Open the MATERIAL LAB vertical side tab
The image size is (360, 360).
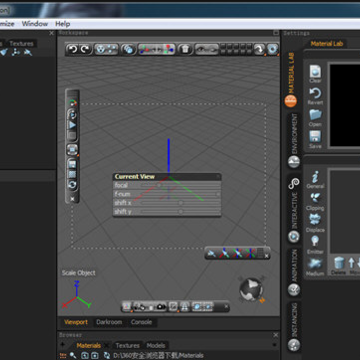[x=291, y=79]
